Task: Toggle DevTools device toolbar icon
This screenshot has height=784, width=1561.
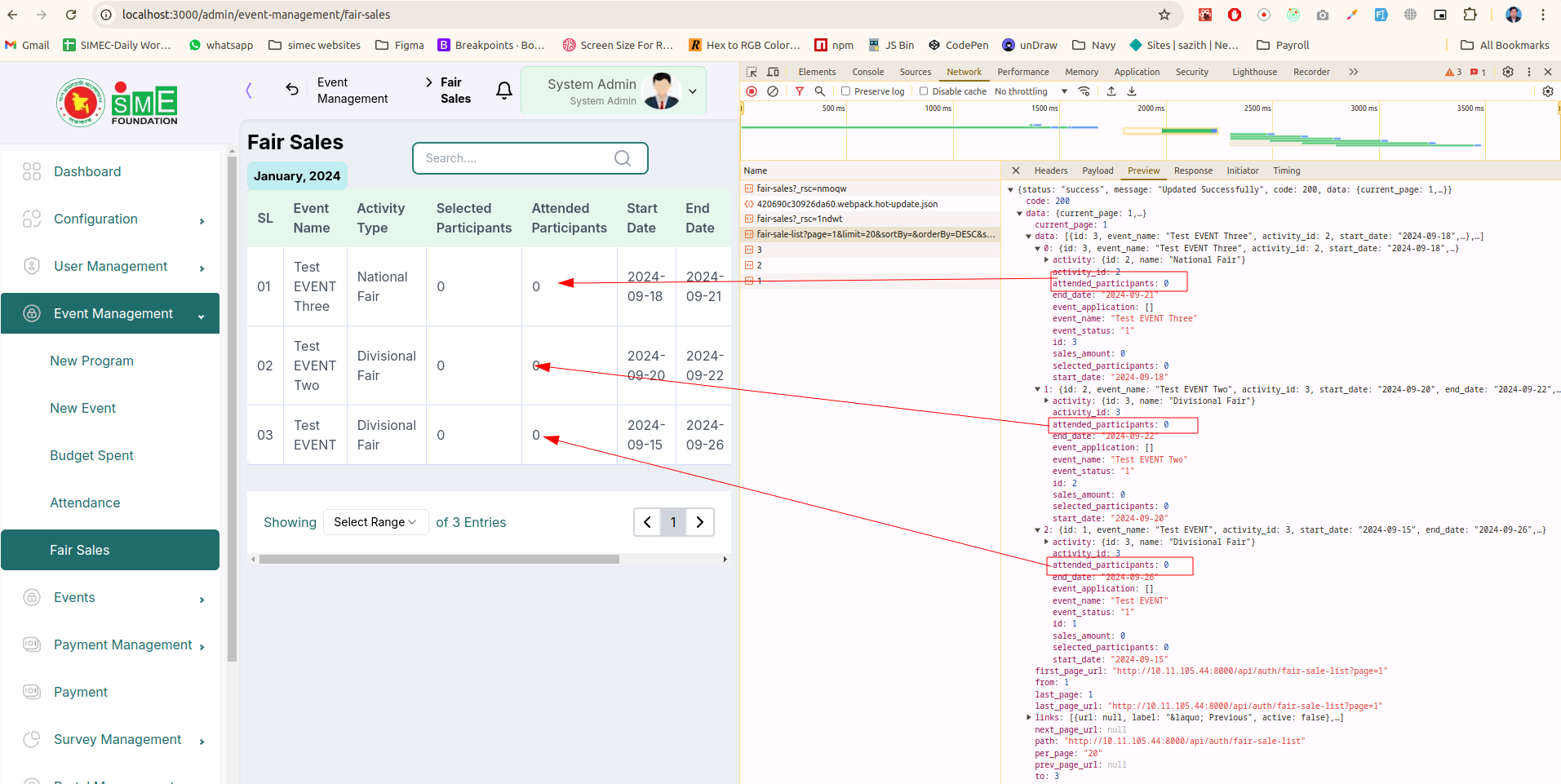Action: (x=773, y=72)
